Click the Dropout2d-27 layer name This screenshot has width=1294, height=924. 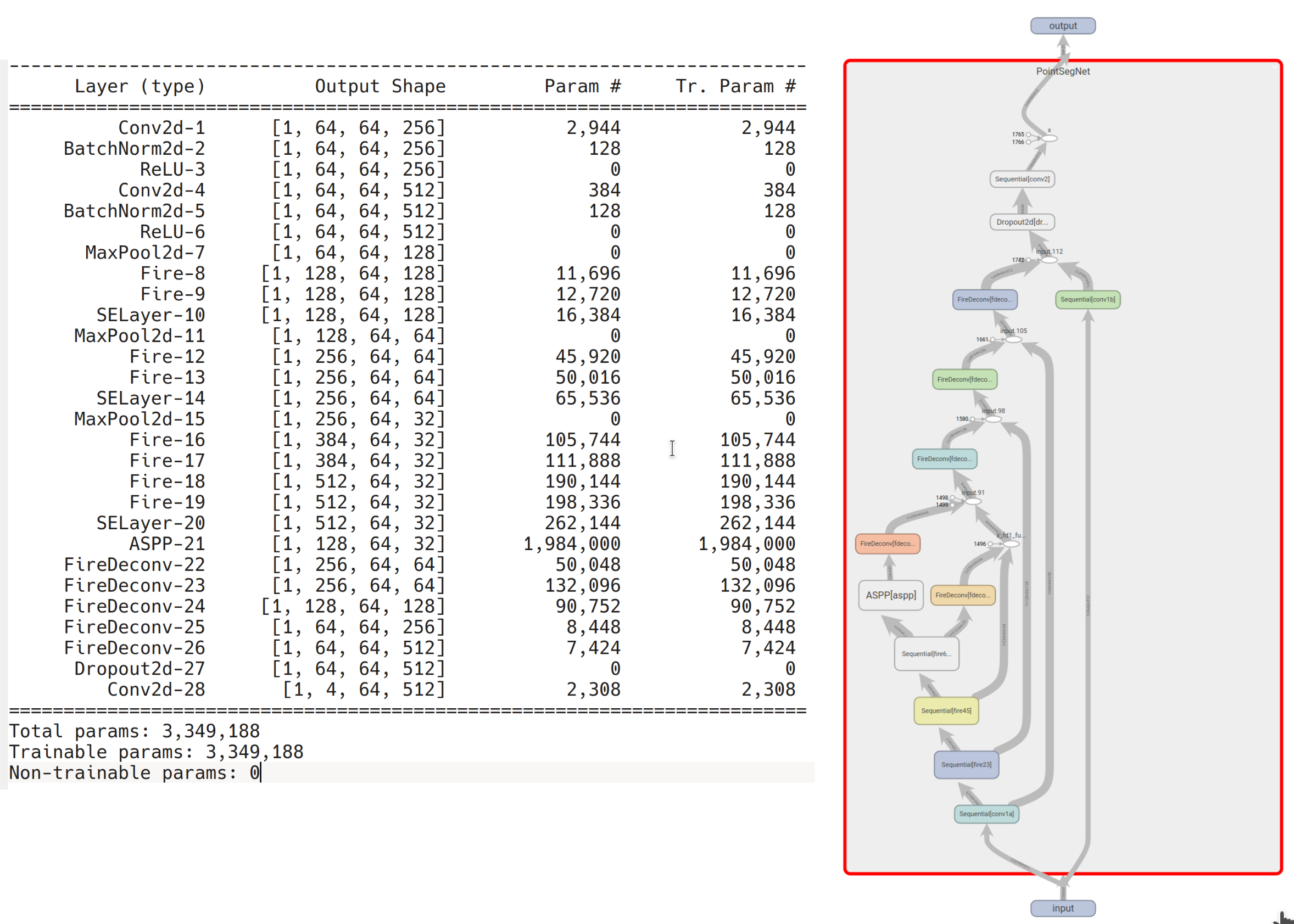point(140,669)
